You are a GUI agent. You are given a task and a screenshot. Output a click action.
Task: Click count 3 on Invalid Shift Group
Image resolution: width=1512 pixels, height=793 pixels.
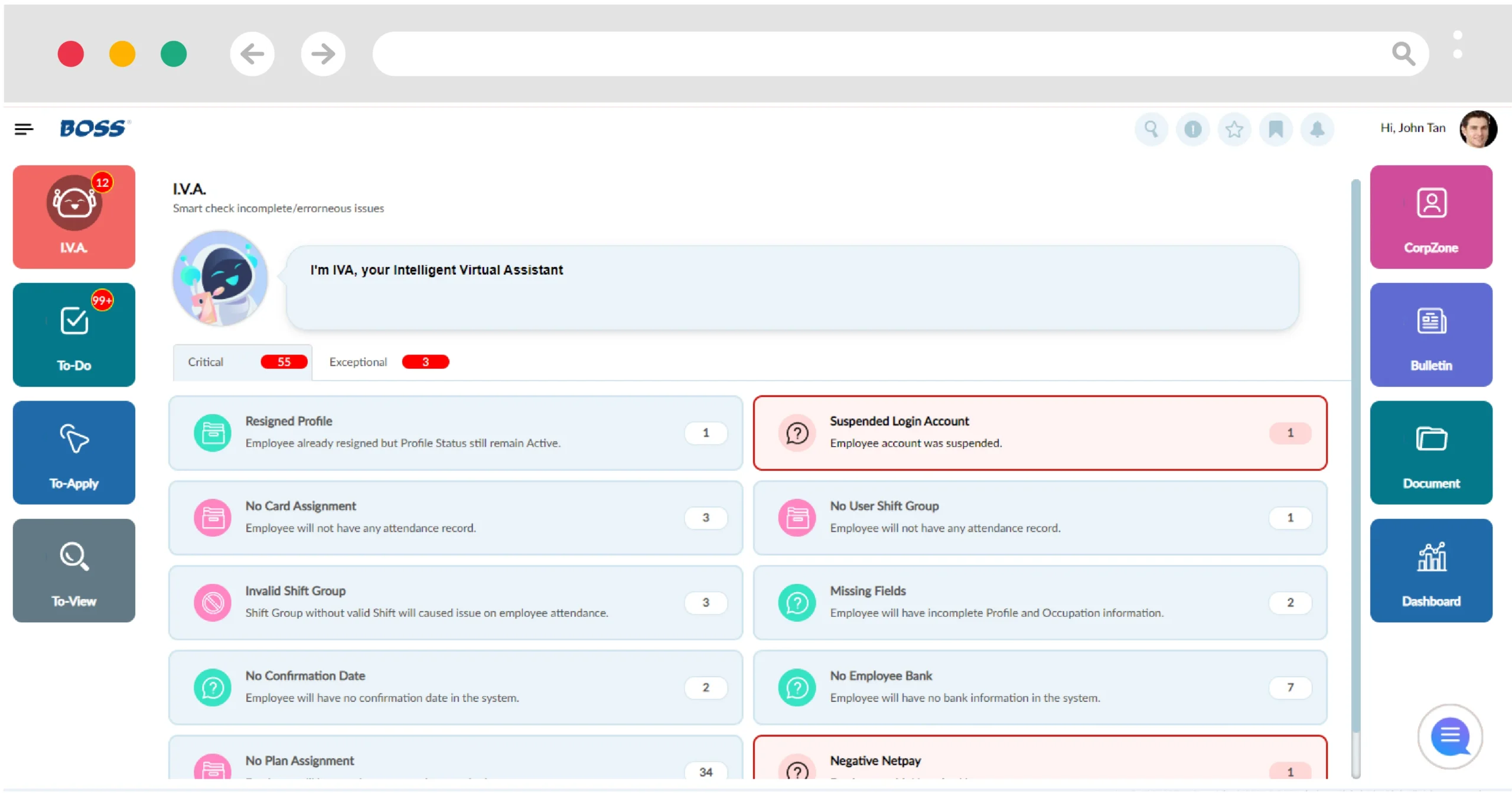click(706, 603)
